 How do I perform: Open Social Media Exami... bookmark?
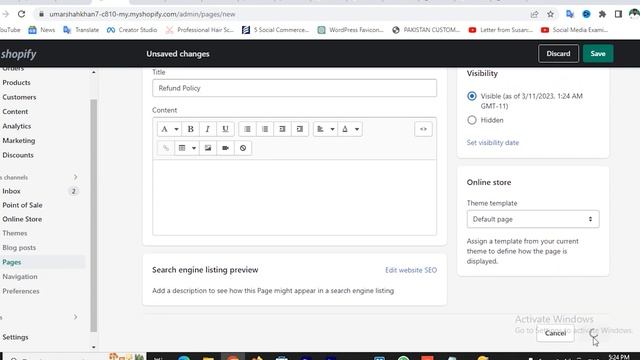point(574,30)
